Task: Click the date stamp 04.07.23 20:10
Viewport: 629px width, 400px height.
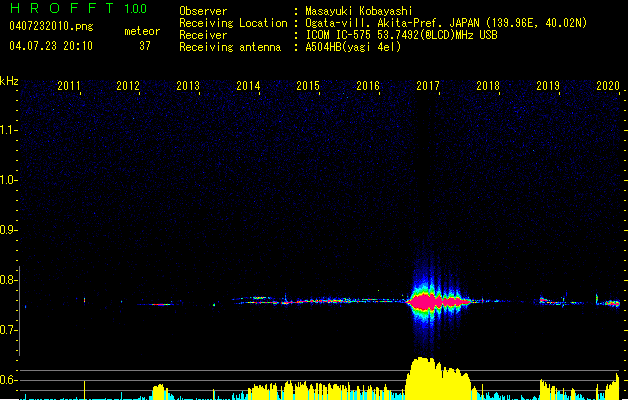Action: click(x=51, y=46)
